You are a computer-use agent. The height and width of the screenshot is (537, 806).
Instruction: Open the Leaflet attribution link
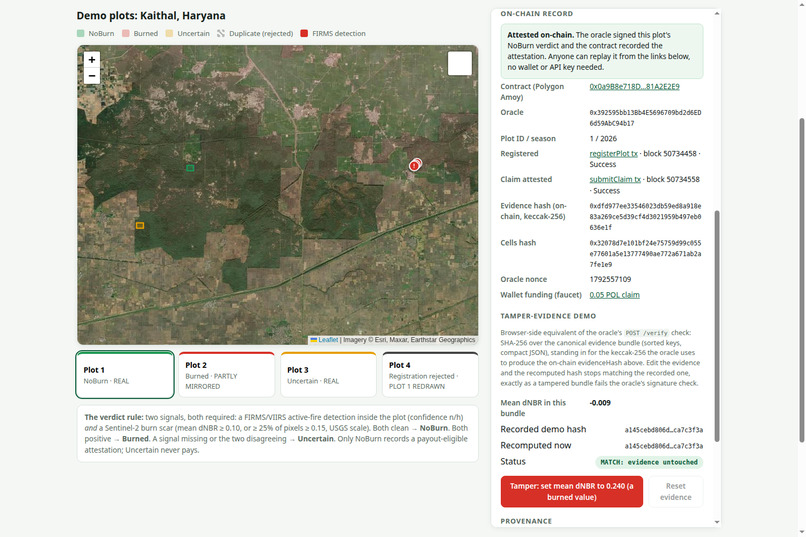tap(328, 340)
